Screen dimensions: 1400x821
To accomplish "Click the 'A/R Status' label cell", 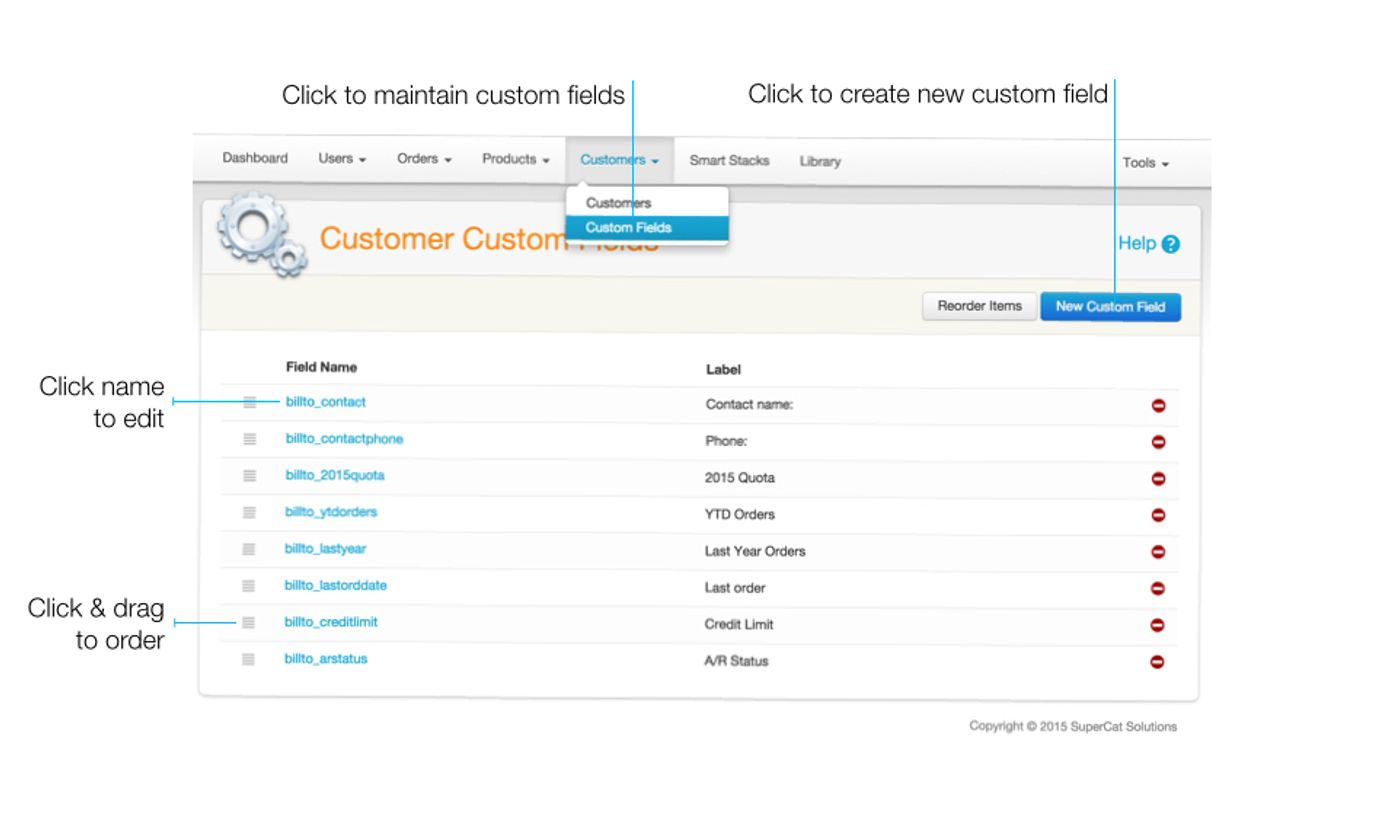I will (736, 661).
